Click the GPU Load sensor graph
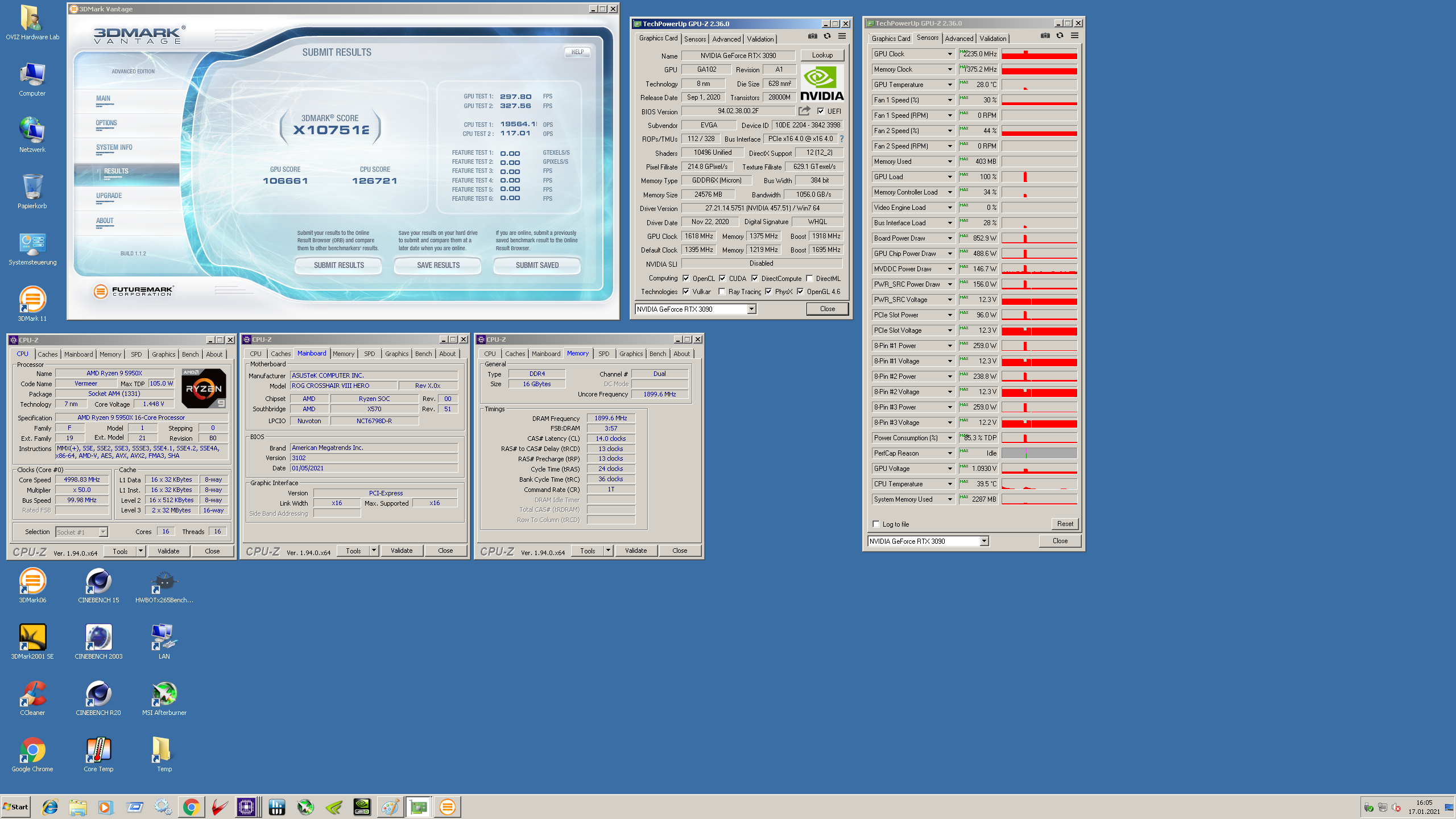 click(1039, 177)
